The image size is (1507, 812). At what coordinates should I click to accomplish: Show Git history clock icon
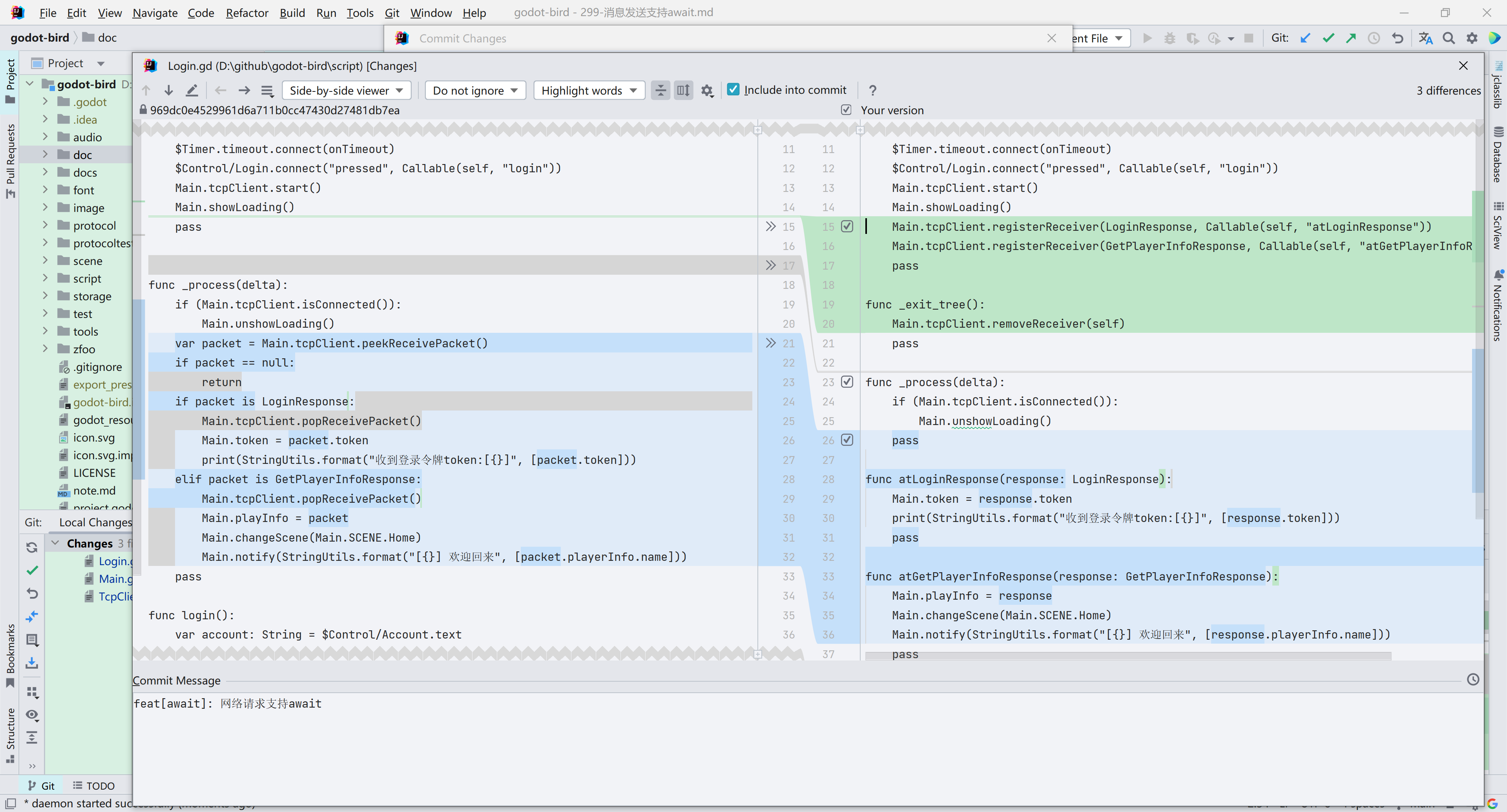click(x=1374, y=38)
